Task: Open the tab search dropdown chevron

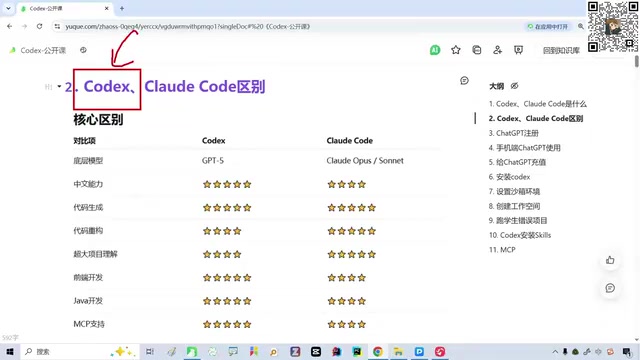Action: [8, 8]
